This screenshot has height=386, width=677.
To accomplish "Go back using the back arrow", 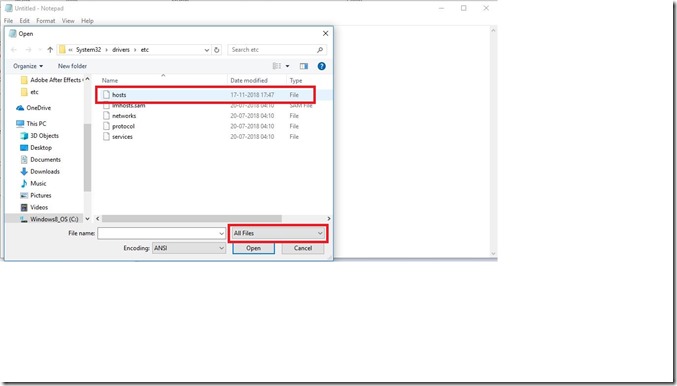I will pyautogui.click(x=13, y=50).
